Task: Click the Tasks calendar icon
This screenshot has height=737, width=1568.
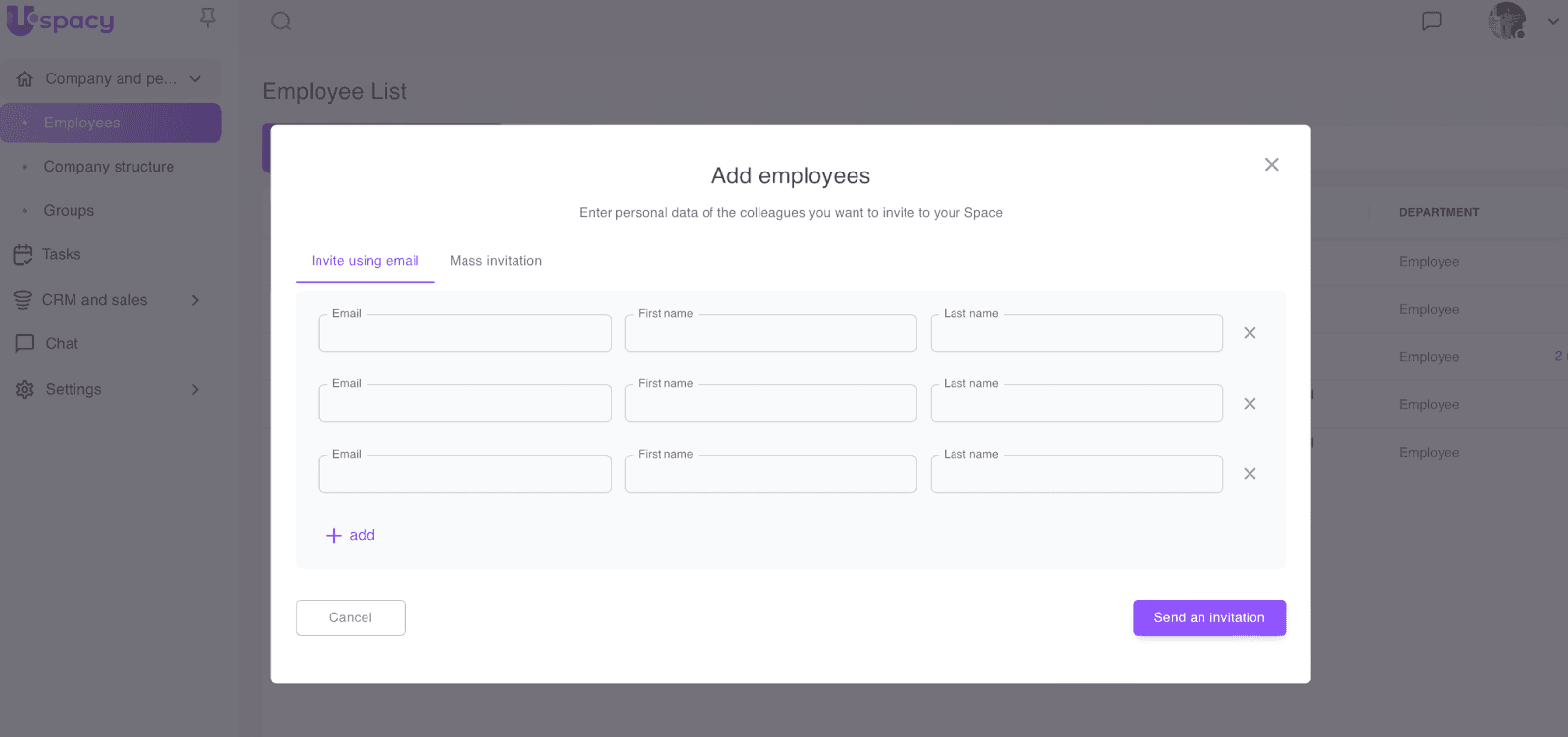Action: [x=23, y=255]
